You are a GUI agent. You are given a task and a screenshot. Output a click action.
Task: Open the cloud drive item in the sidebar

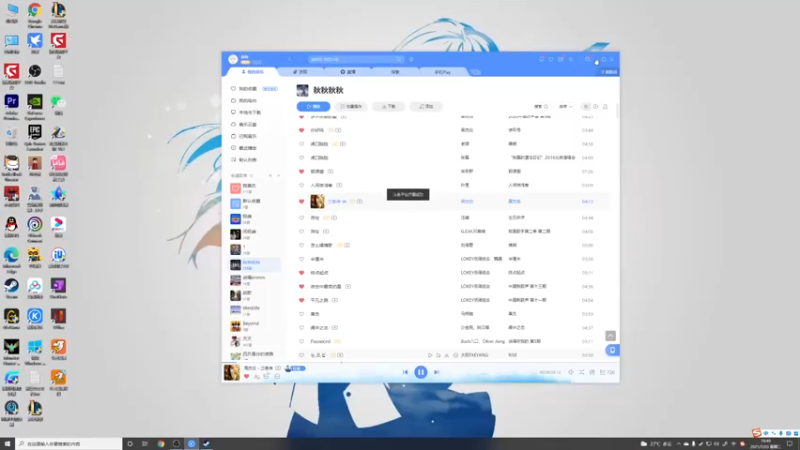(244, 124)
